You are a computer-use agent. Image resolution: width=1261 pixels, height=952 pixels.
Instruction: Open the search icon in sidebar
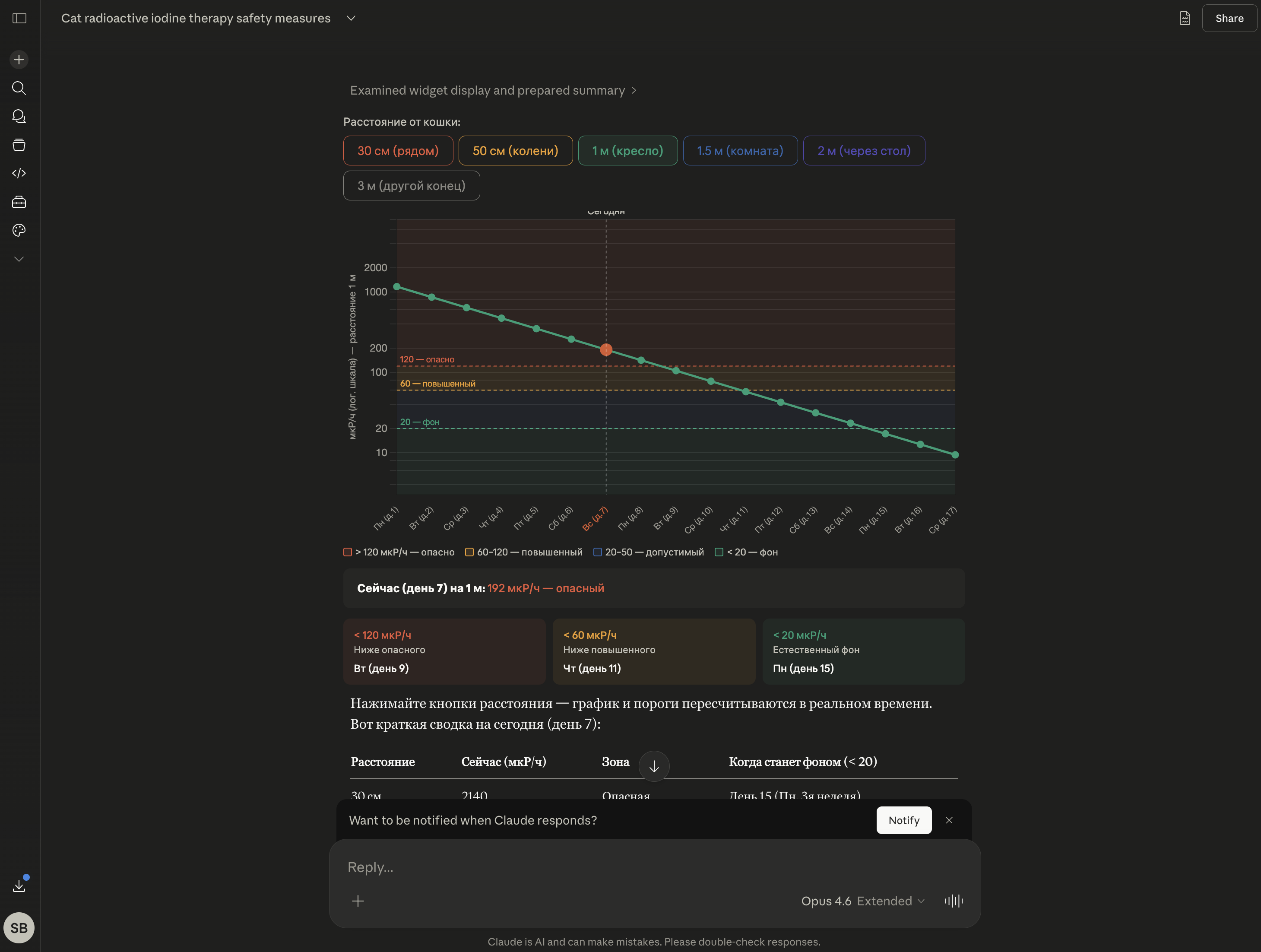[19, 88]
